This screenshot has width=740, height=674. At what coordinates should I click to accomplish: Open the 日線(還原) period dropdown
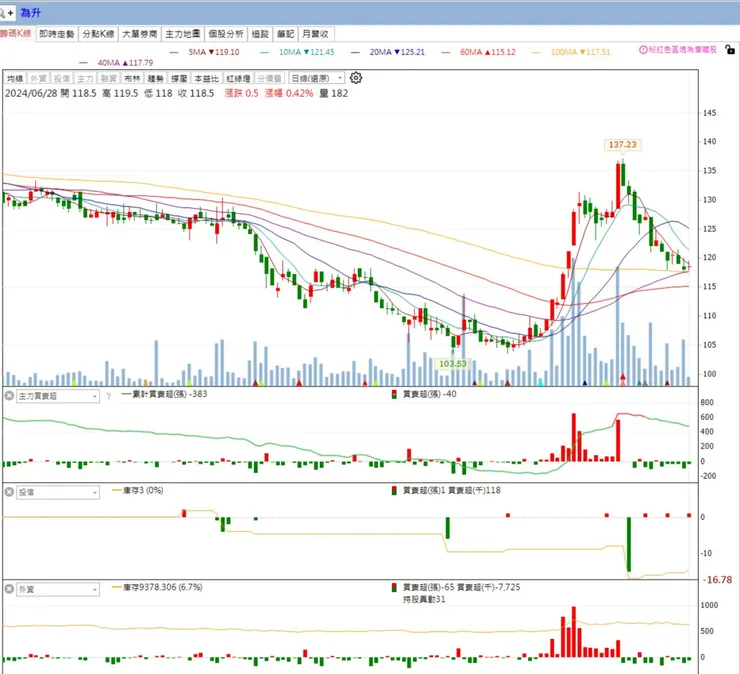[316, 78]
